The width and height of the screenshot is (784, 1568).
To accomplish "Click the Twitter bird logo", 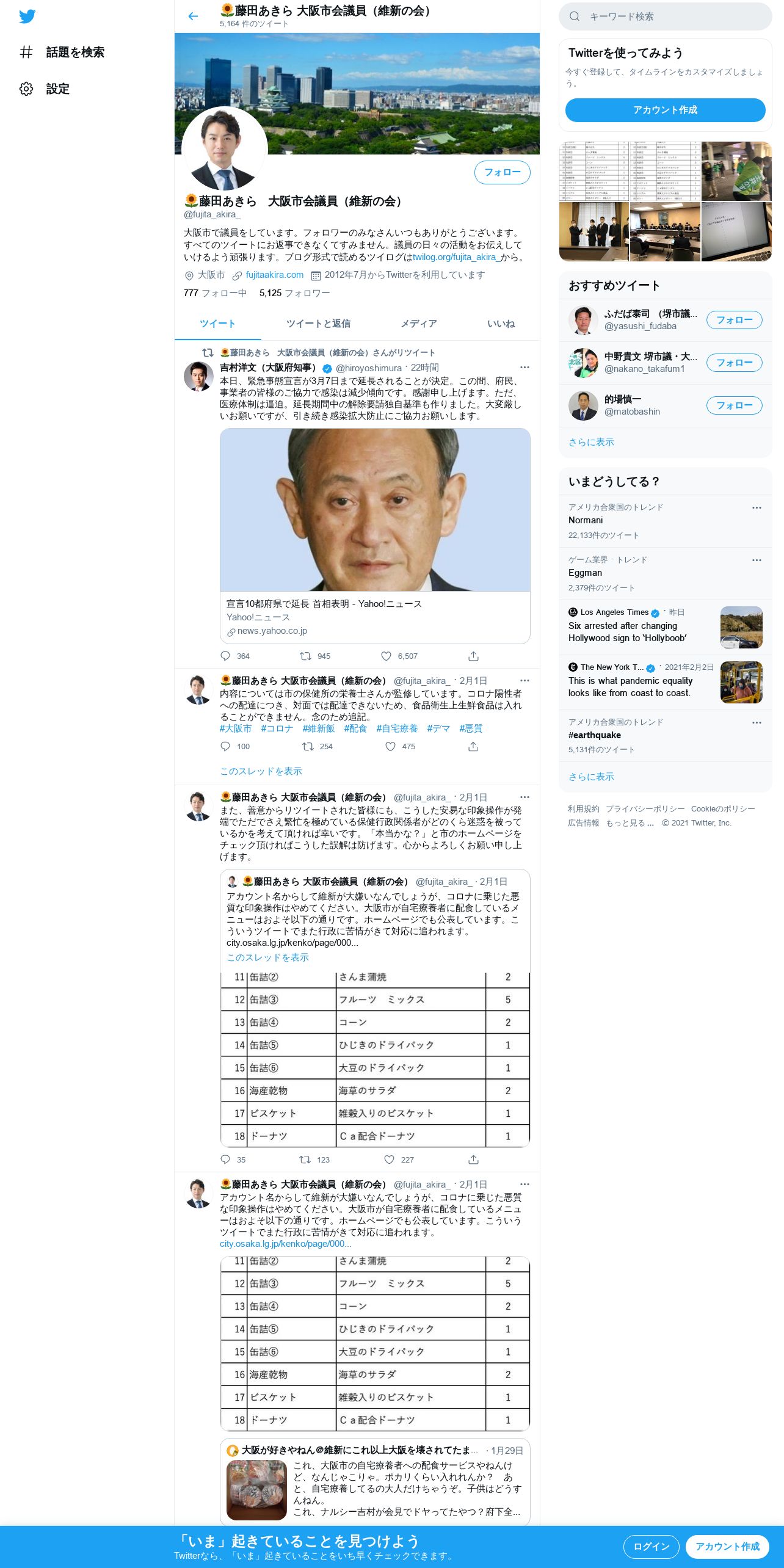I will [x=27, y=16].
